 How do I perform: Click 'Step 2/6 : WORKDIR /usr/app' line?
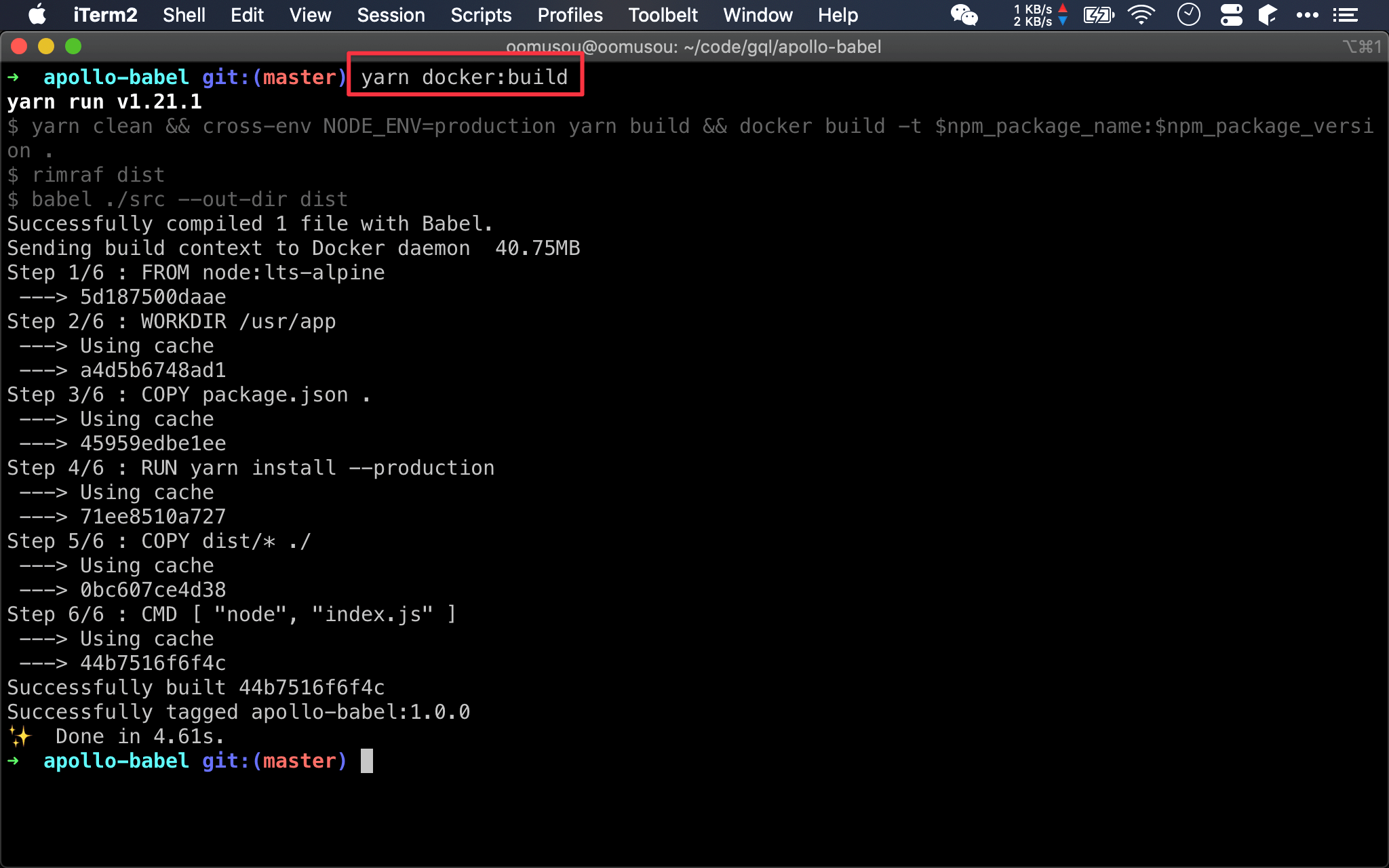click(x=172, y=321)
